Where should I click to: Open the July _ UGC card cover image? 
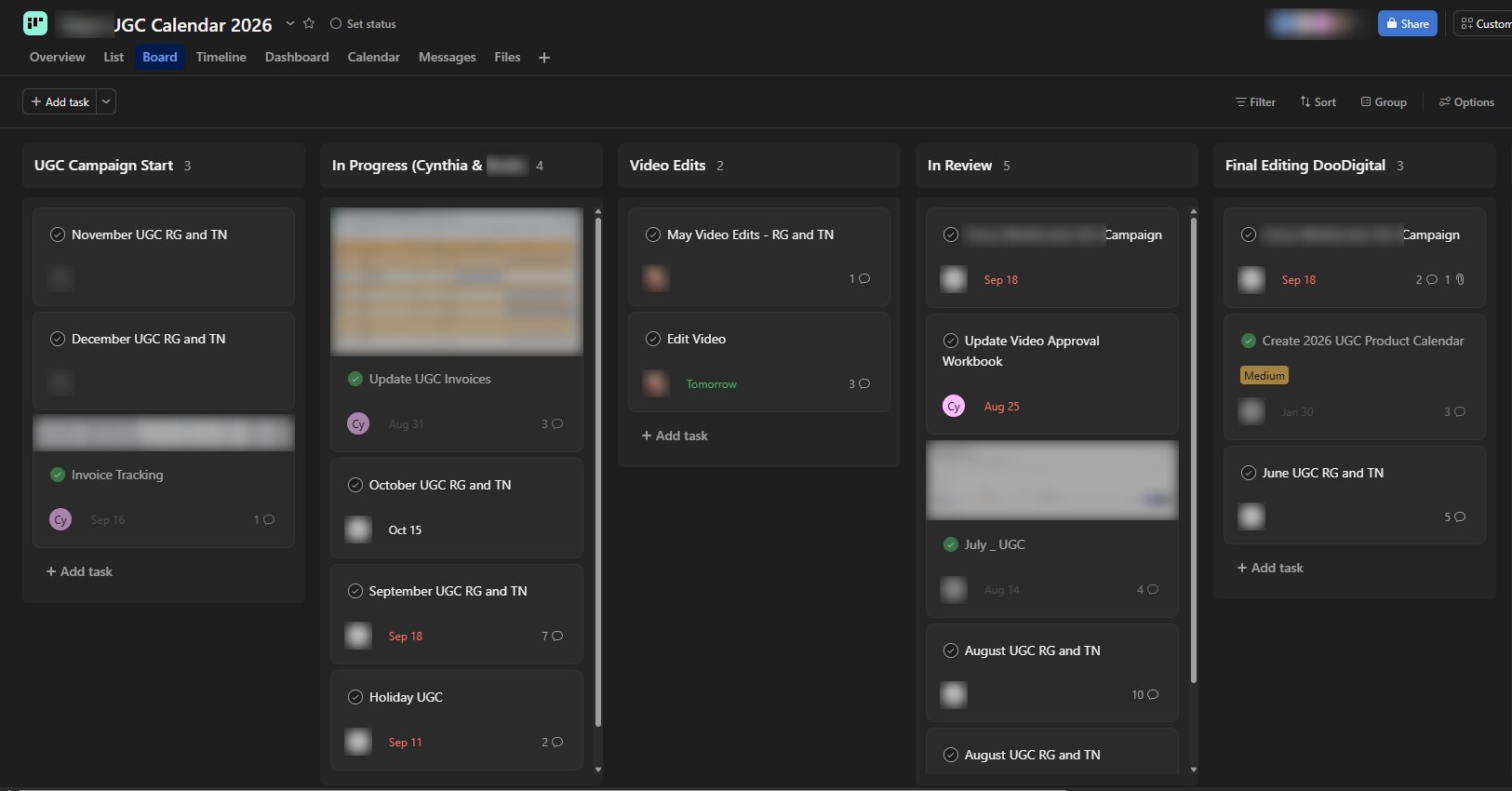click(x=1052, y=480)
